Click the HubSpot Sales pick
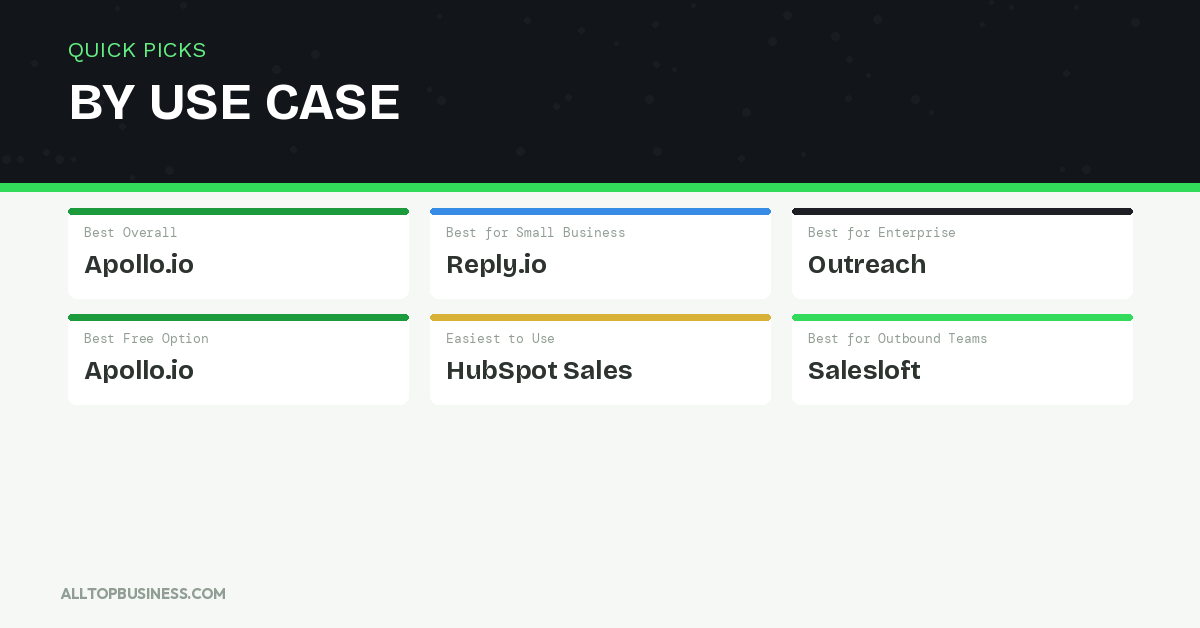The height and width of the screenshot is (628, 1200). pos(539,371)
